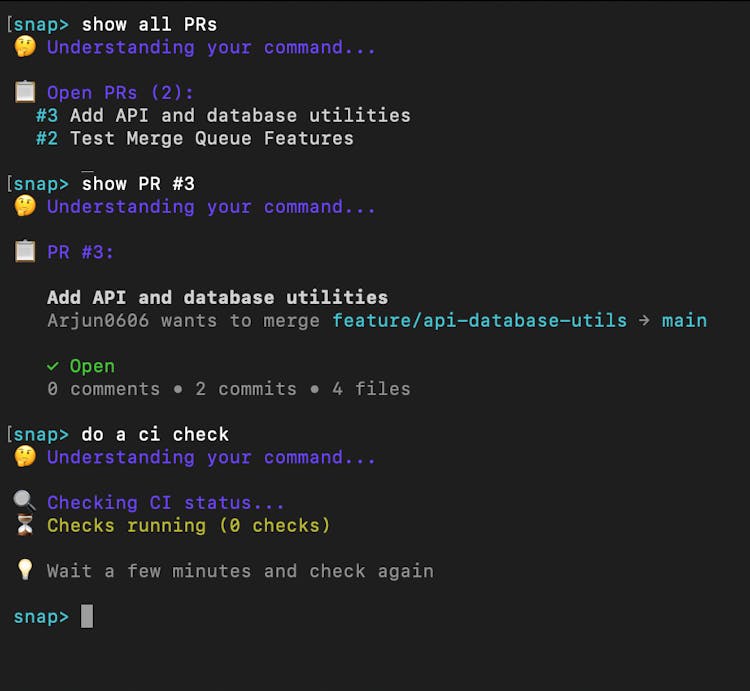Select '#3' number in Open PRs list
Image resolution: width=750 pixels, height=691 pixels.
click(47, 115)
